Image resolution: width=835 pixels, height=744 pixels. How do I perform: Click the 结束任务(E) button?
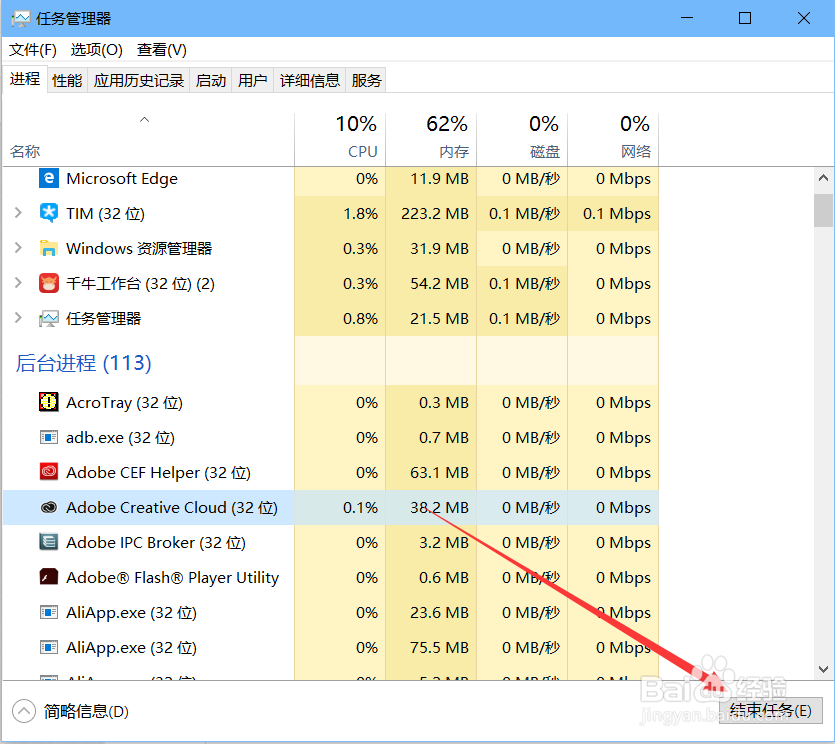[x=770, y=710]
